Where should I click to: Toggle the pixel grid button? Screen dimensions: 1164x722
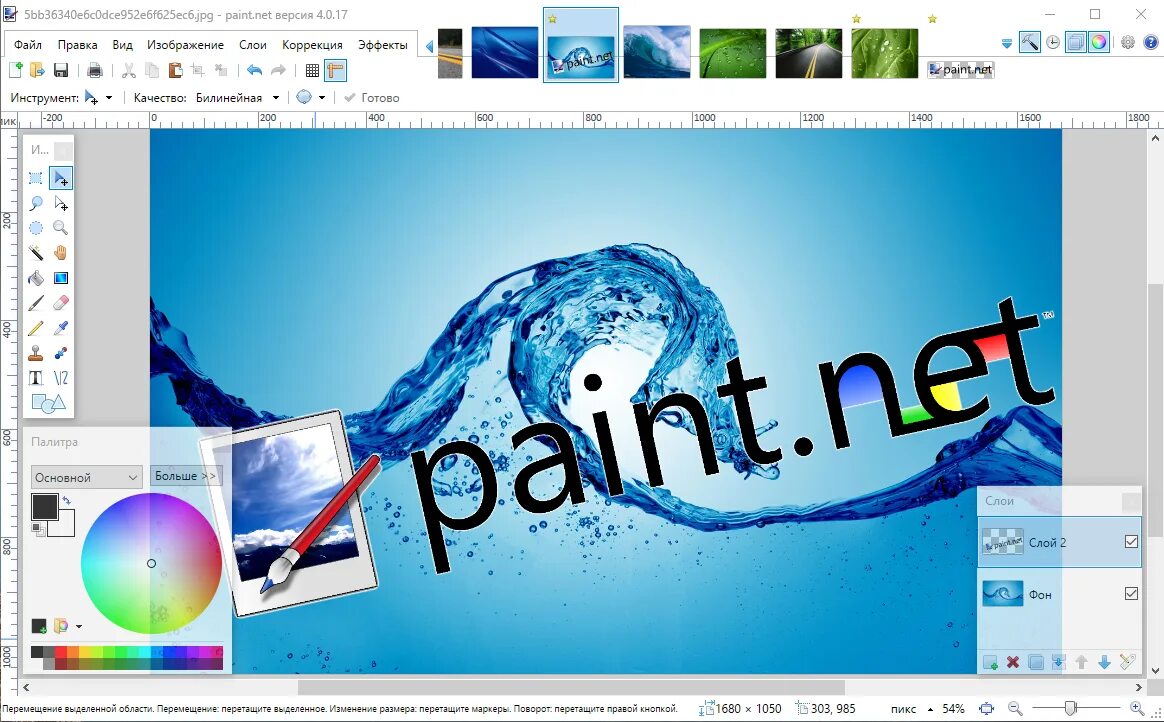pos(313,70)
